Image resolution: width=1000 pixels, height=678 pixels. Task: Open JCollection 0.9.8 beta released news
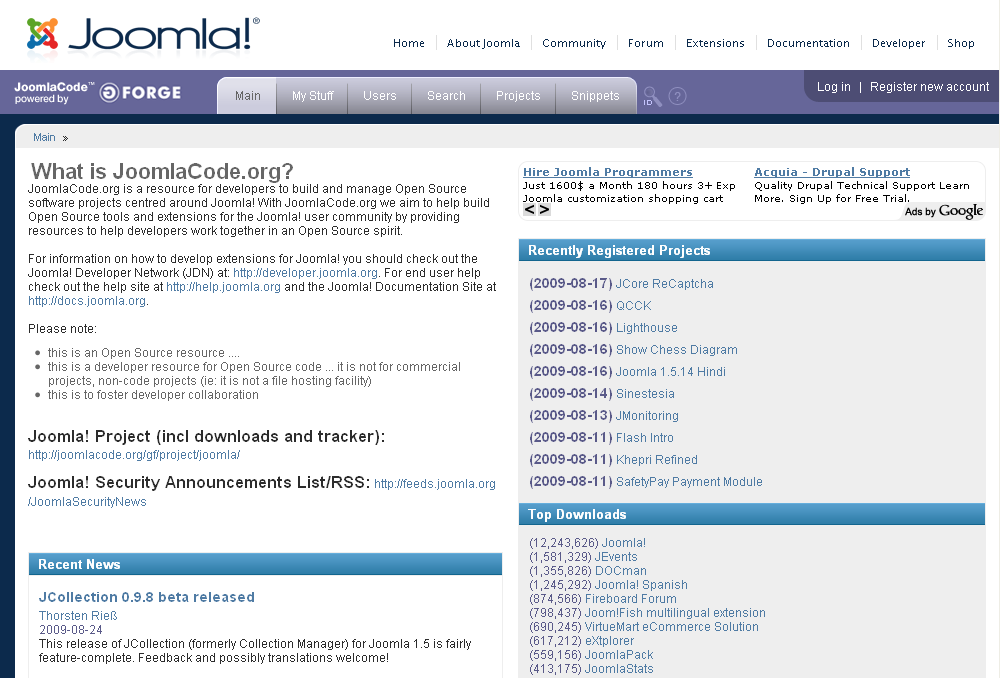pyautogui.click(x=147, y=597)
